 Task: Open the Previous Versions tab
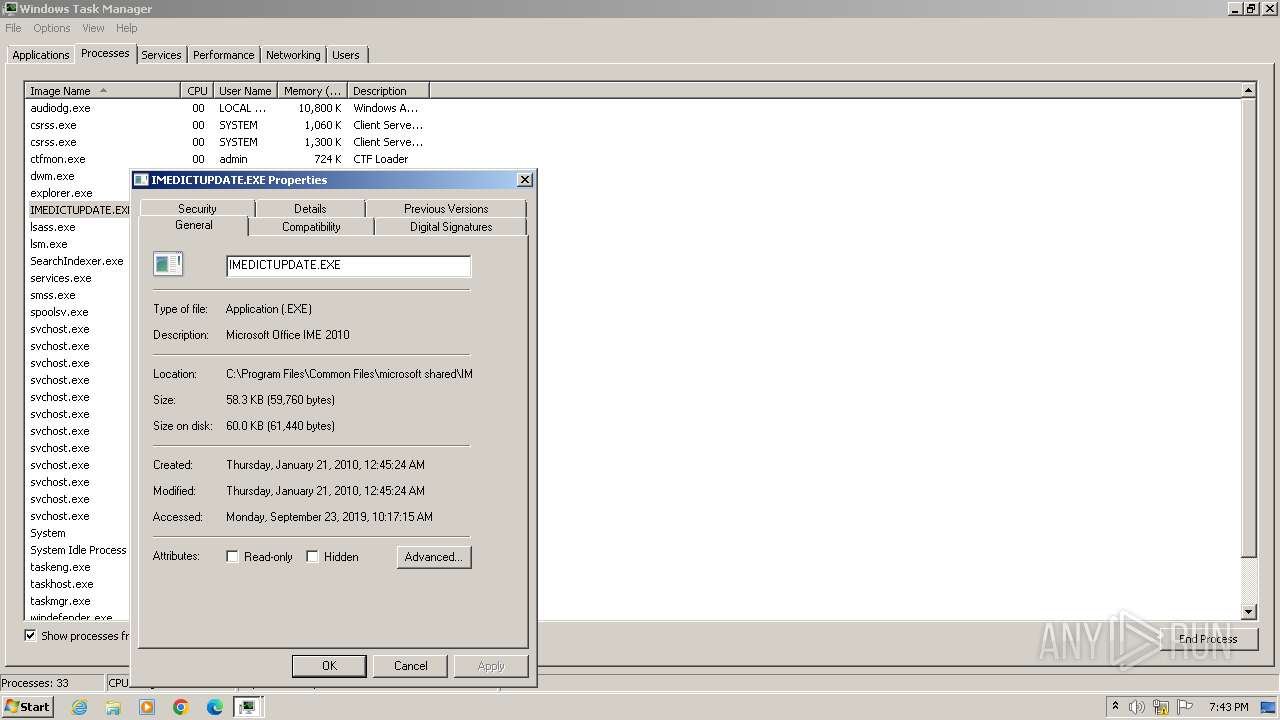click(x=446, y=208)
